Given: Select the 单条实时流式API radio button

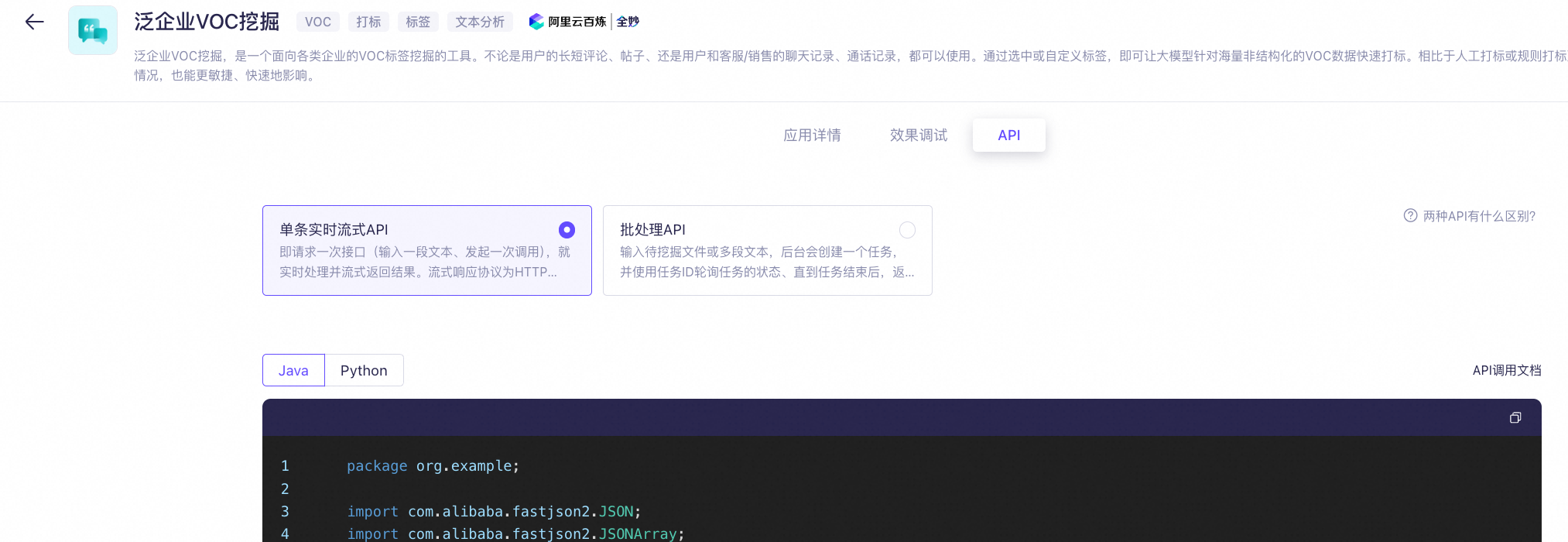Looking at the screenshot, I should pyautogui.click(x=567, y=230).
